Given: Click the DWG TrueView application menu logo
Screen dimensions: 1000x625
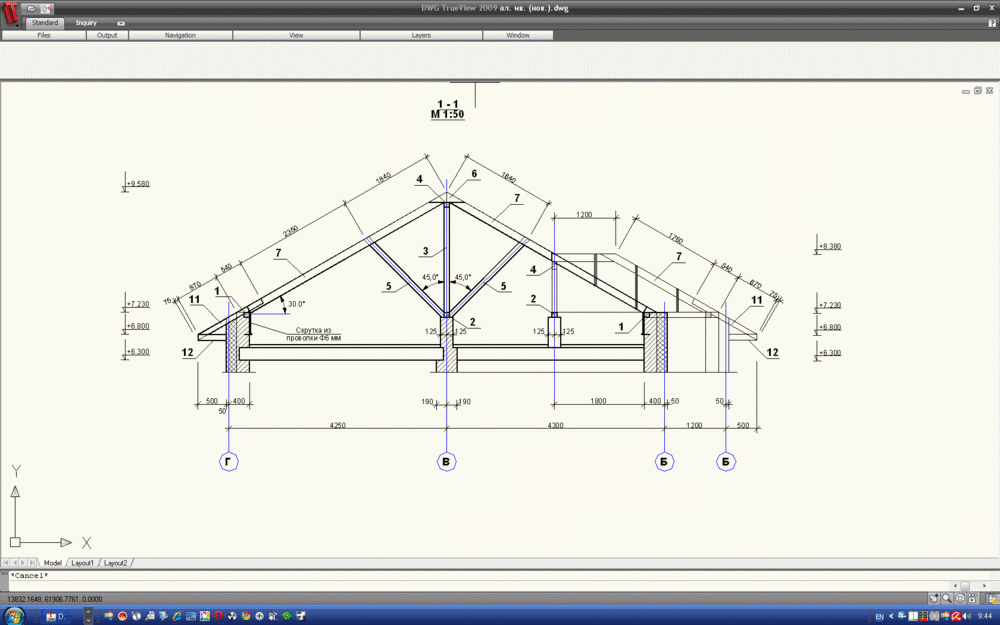Looking at the screenshot, I should point(11,17).
